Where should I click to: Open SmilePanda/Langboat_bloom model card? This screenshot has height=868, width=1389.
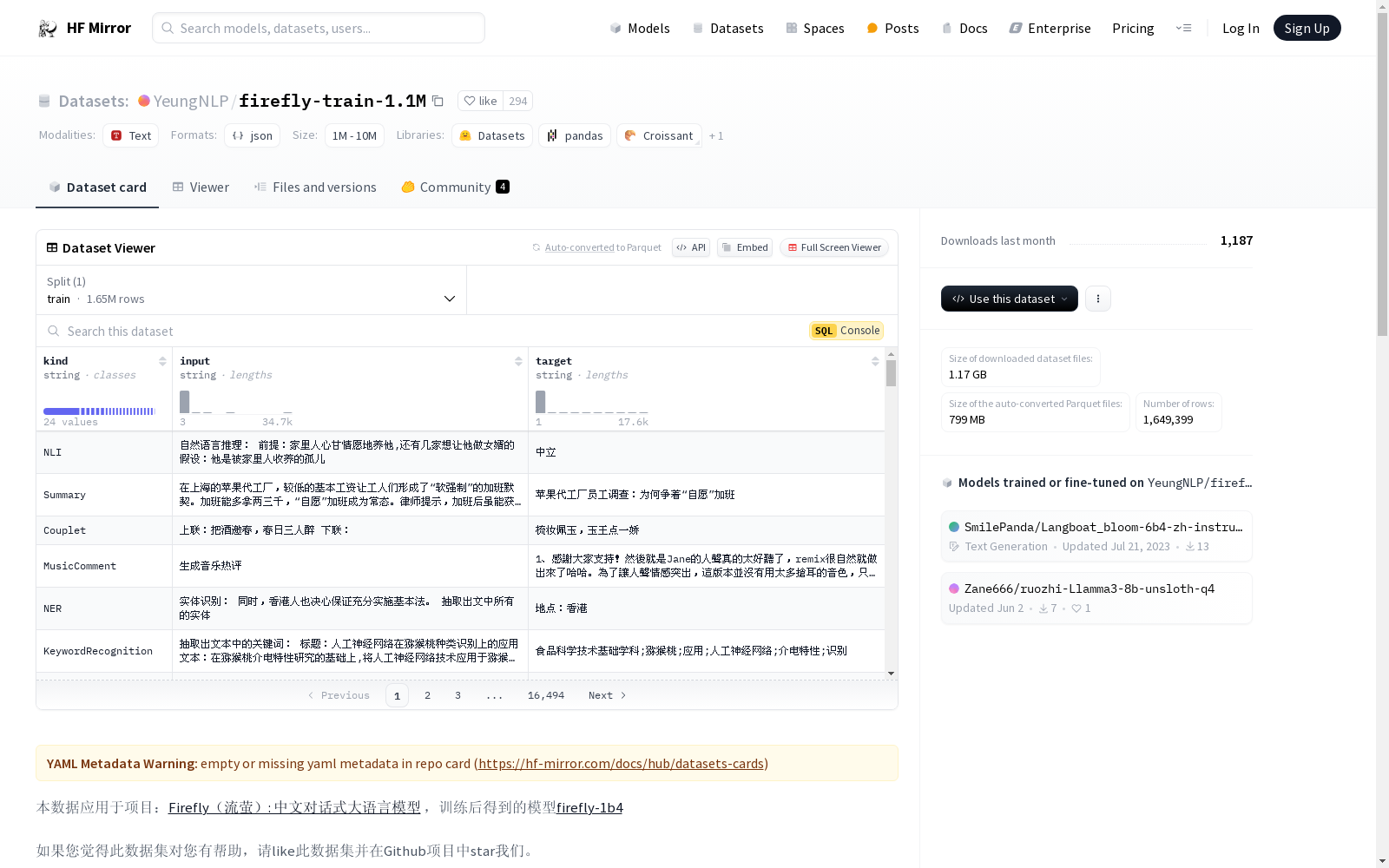1096,536
